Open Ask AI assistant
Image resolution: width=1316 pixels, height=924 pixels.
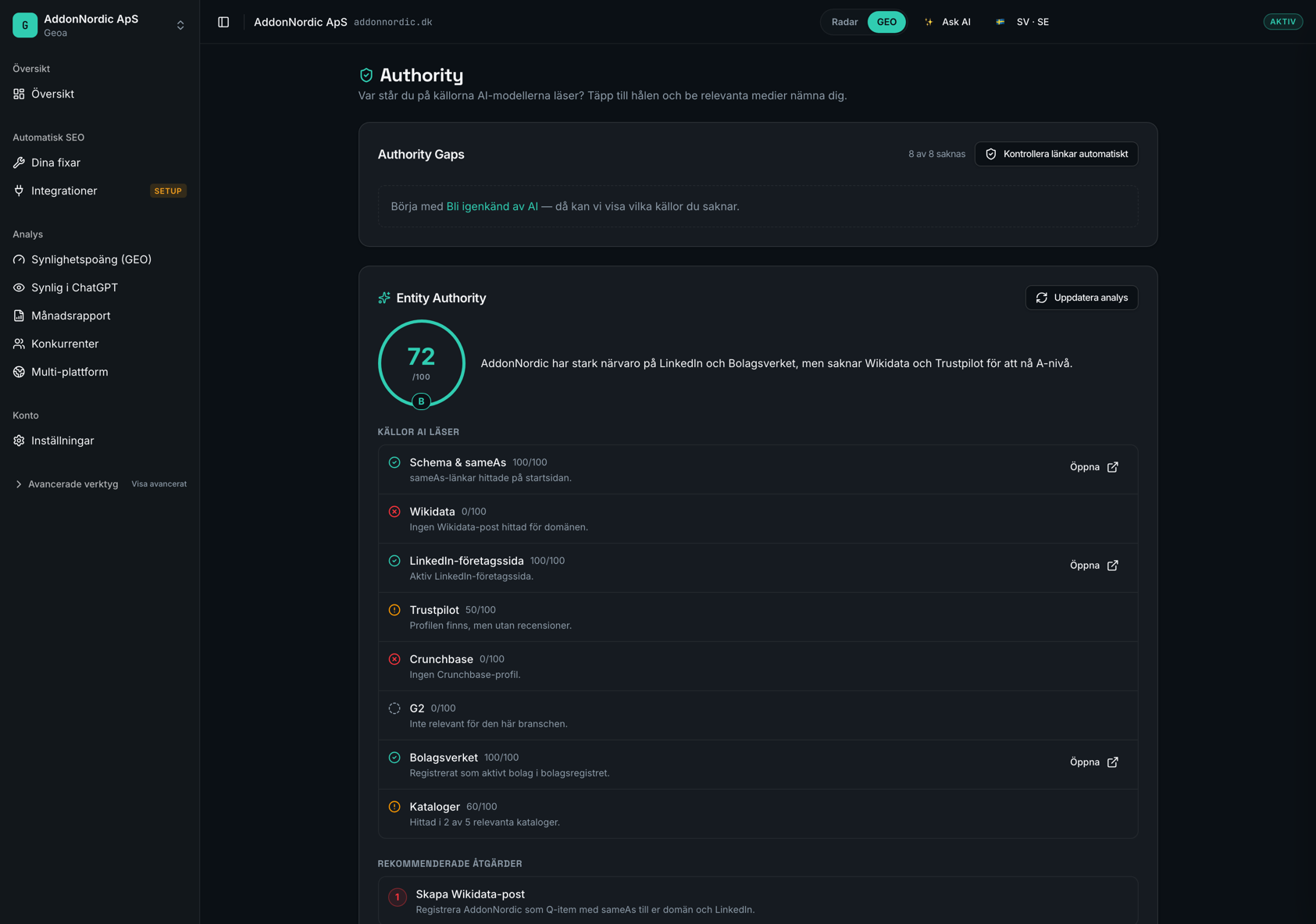pyautogui.click(x=947, y=22)
